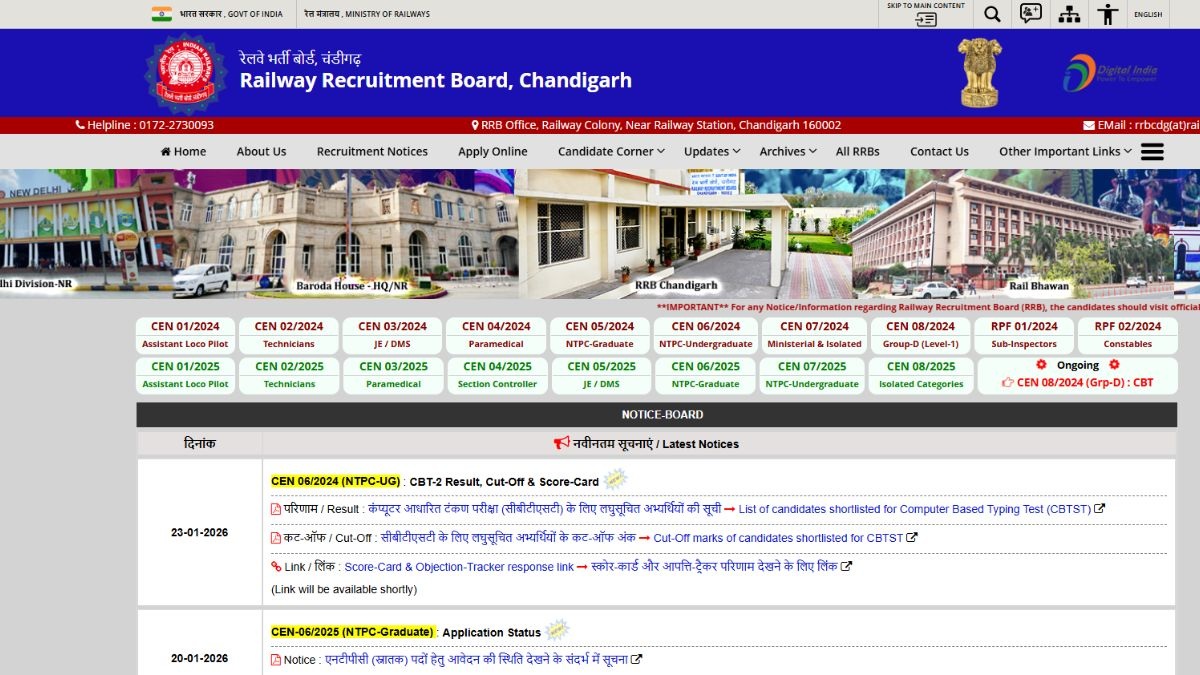This screenshot has height=675, width=1200.
Task: Open the hamburger menu next to Other Important Links
Action: pyautogui.click(x=1152, y=151)
